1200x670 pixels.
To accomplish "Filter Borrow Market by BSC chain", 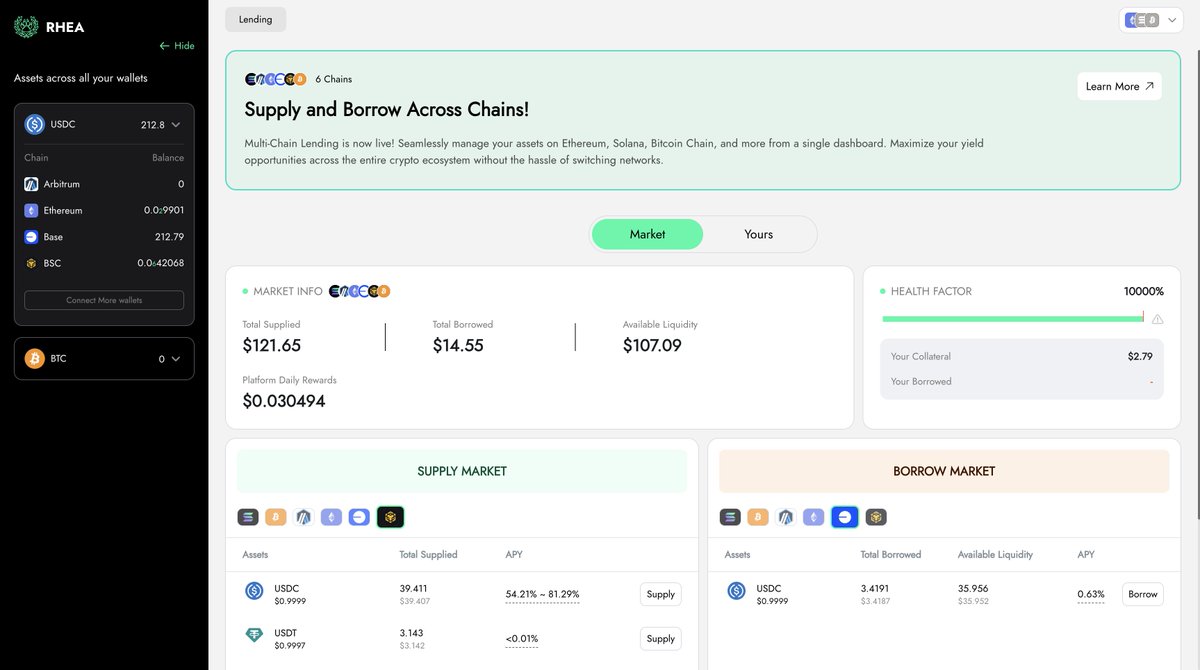I will [x=876, y=517].
